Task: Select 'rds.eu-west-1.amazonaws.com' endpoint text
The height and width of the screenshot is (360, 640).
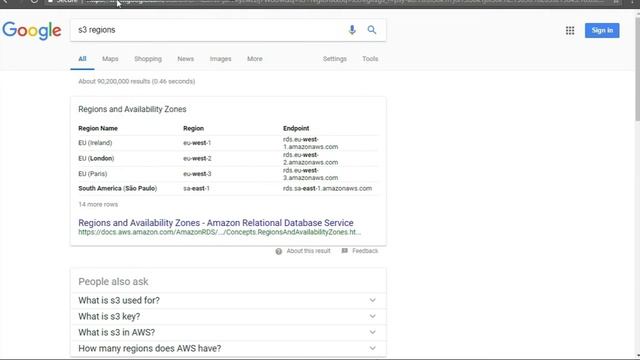Action: tap(310, 143)
